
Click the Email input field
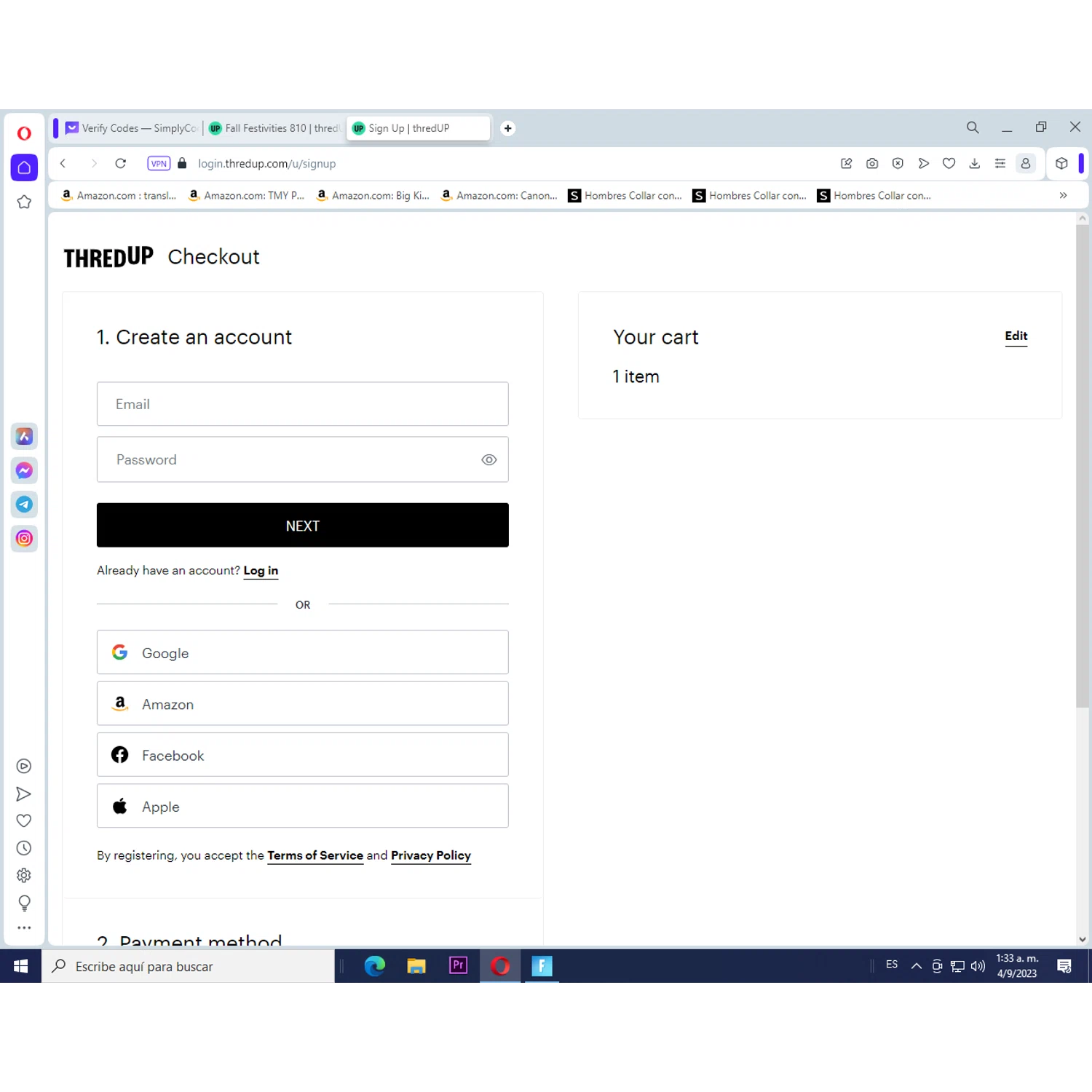coord(303,404)
